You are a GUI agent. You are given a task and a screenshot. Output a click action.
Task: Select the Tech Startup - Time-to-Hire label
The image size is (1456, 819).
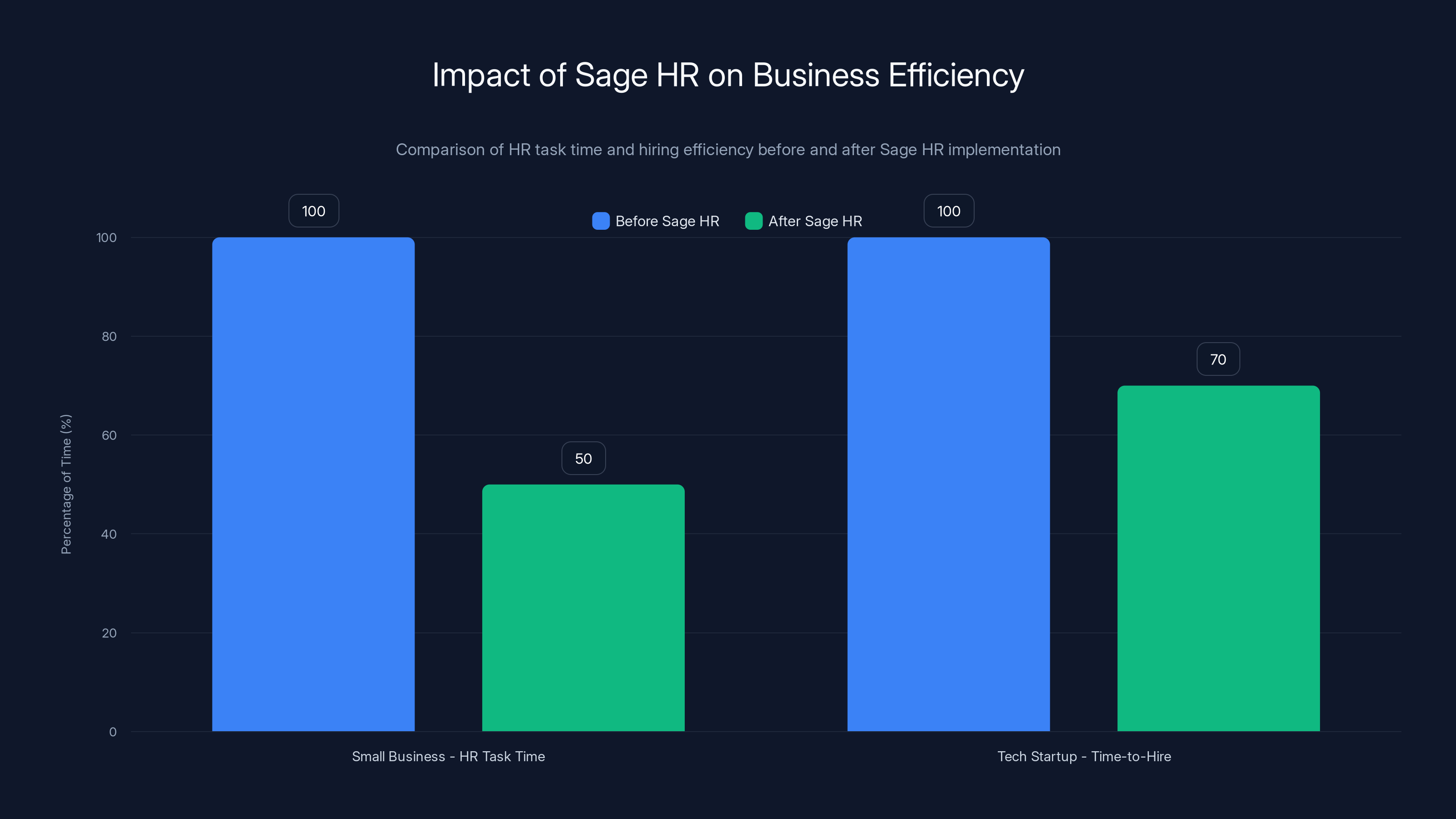pyautogui.click(x=1084, y=756)
